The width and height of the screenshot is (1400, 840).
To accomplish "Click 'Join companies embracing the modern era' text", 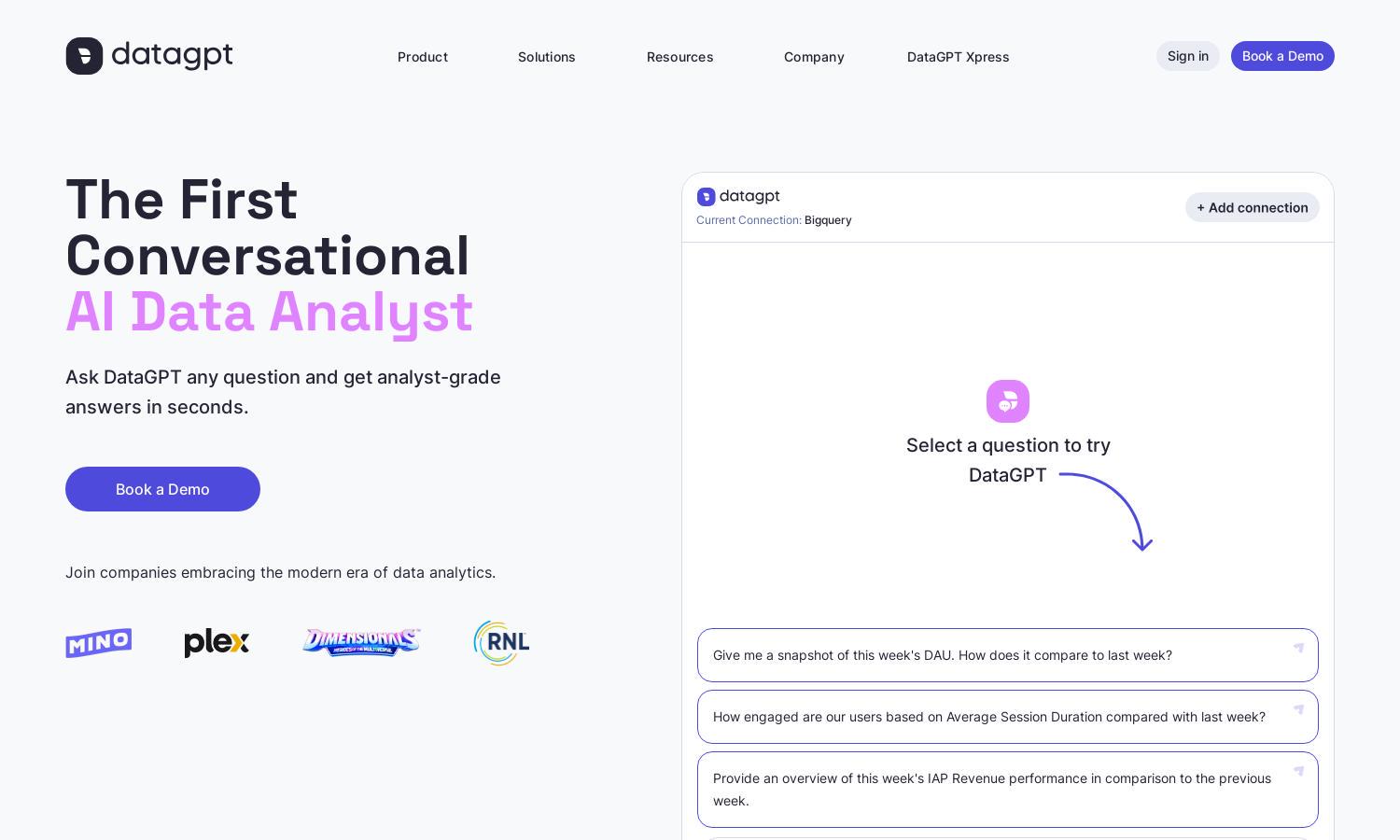I will coord(281,572).
